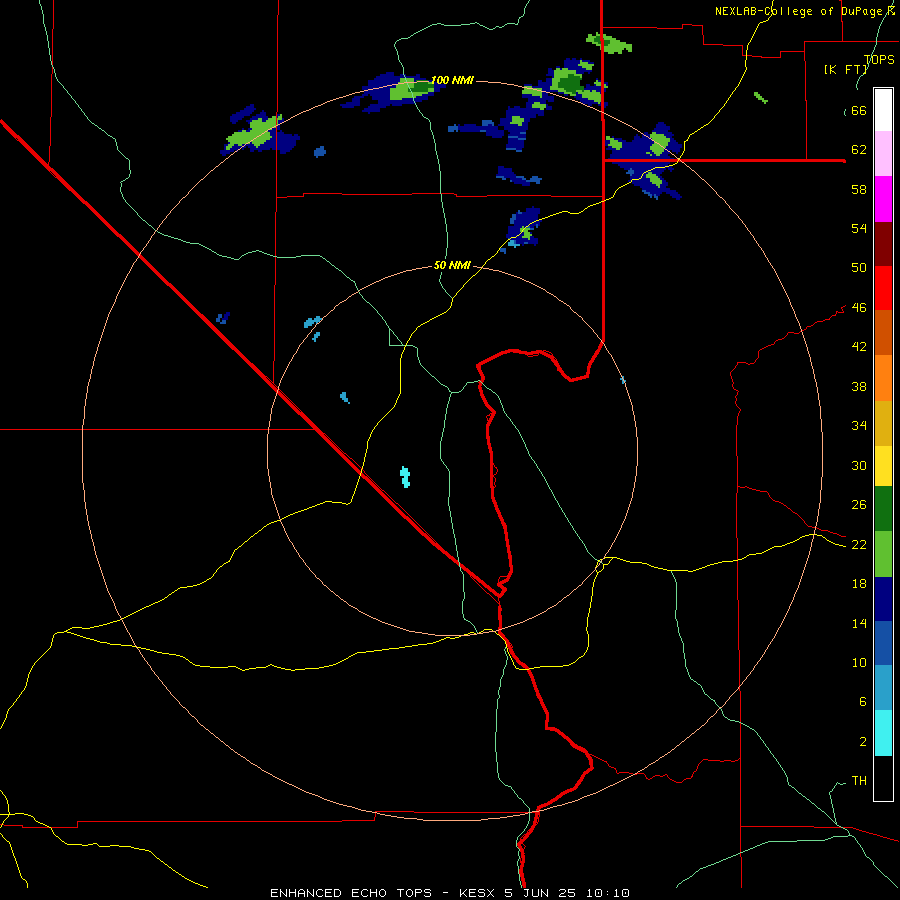Pick the dark red maroon legend swatch
900x900 pixels.
point(883,243)
